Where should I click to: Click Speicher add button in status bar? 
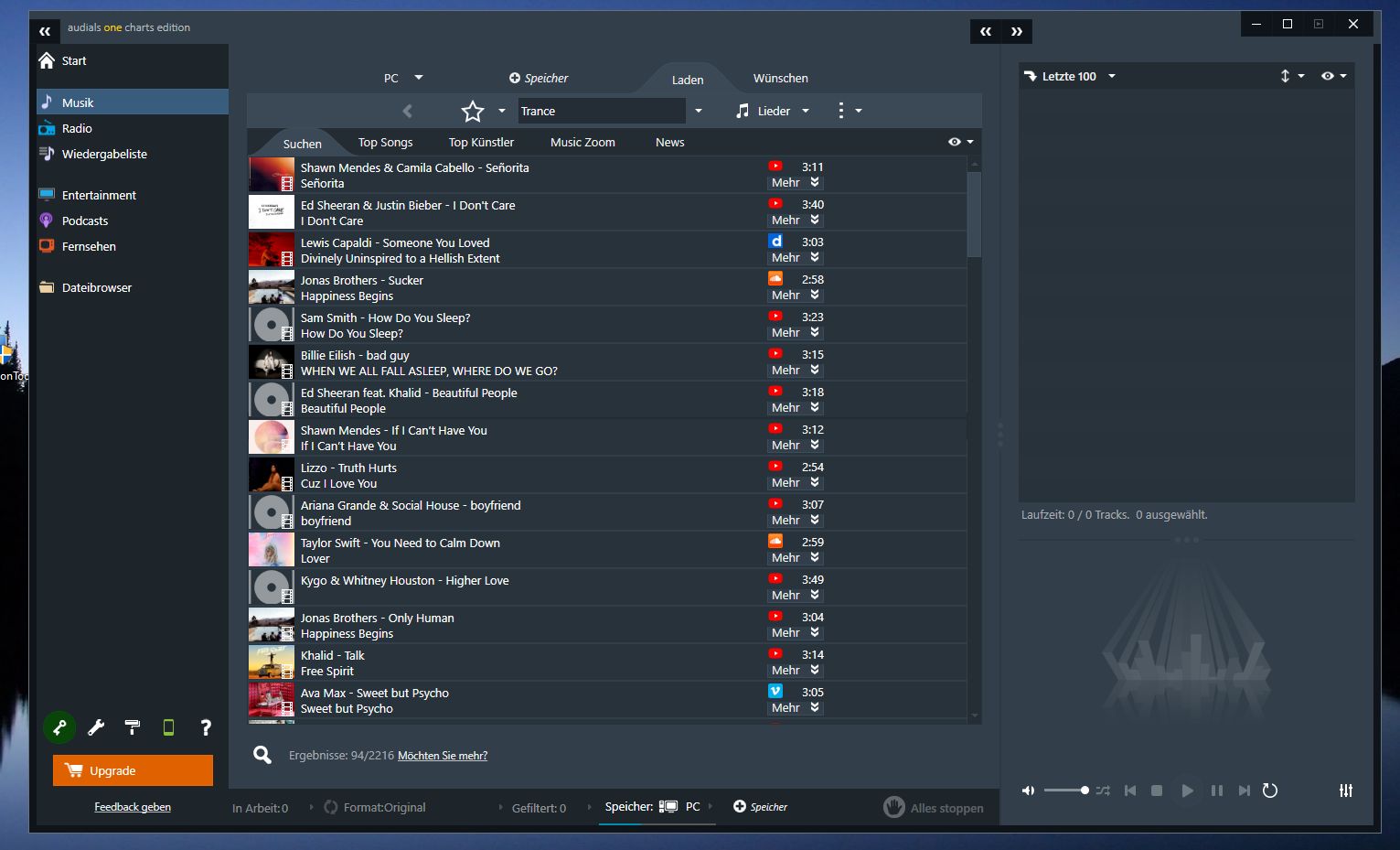pyautogui.click(x=760, y=807)
